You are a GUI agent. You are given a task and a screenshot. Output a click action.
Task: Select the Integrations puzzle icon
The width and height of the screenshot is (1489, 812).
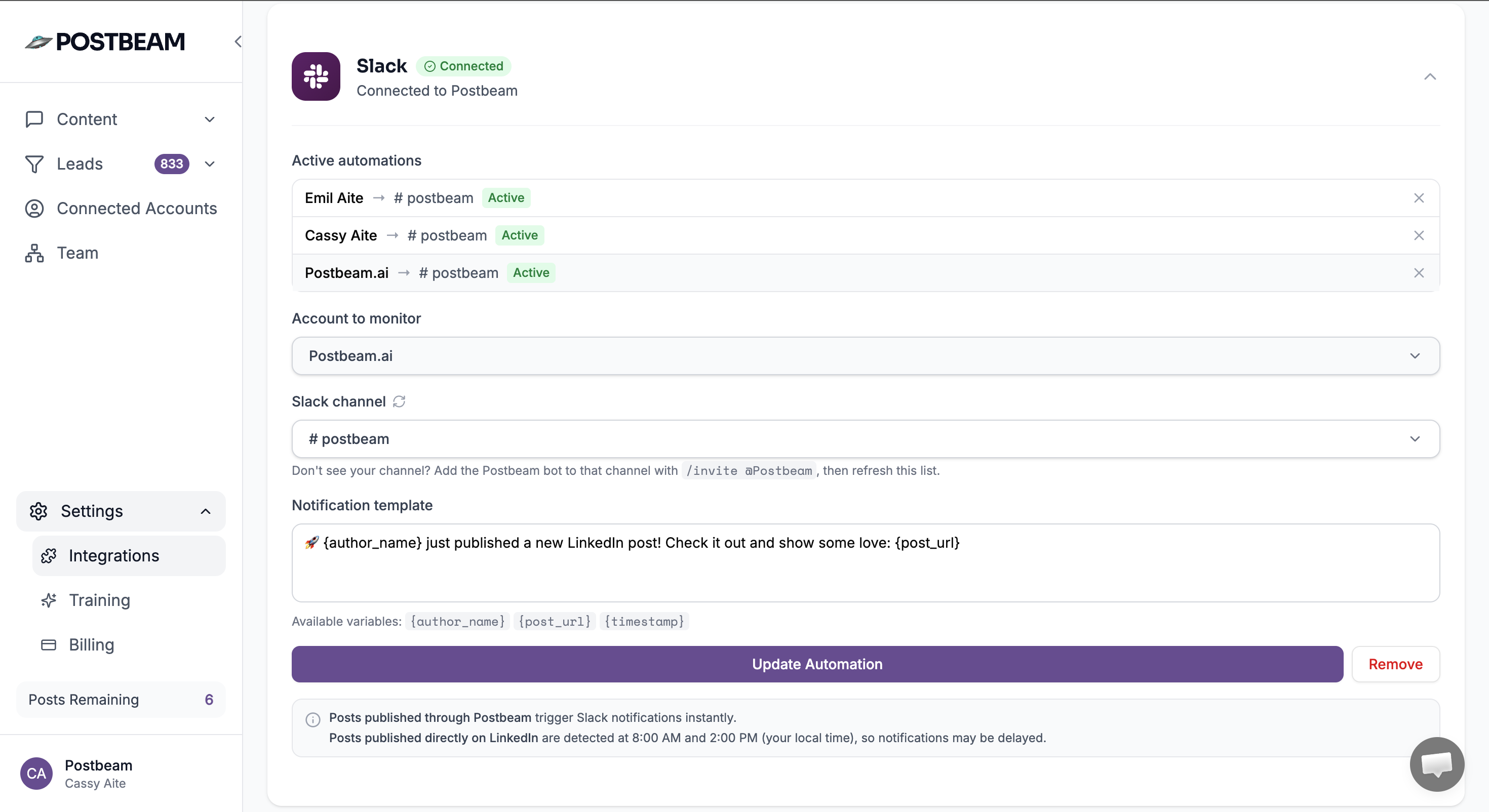pyautogui.click(x=49, y=555)
